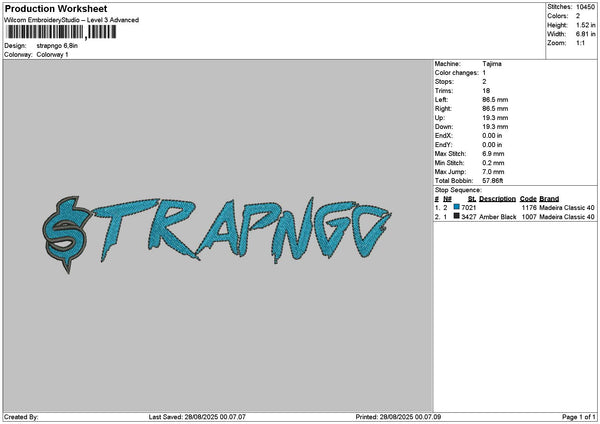
Task: Click the Stop Sequence heading
Action: (x=458, y=190)
